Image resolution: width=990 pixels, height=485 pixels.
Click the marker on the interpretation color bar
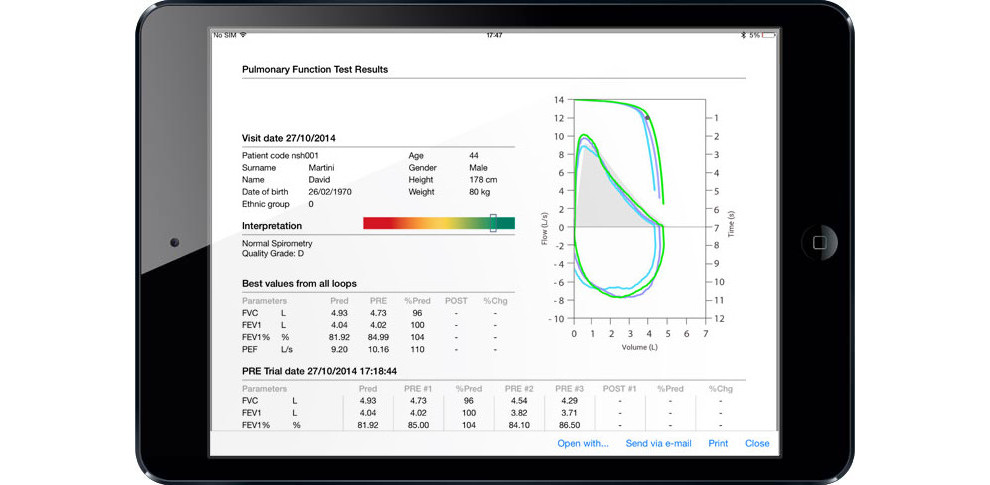pyautogui.click(x=493, y=223)
